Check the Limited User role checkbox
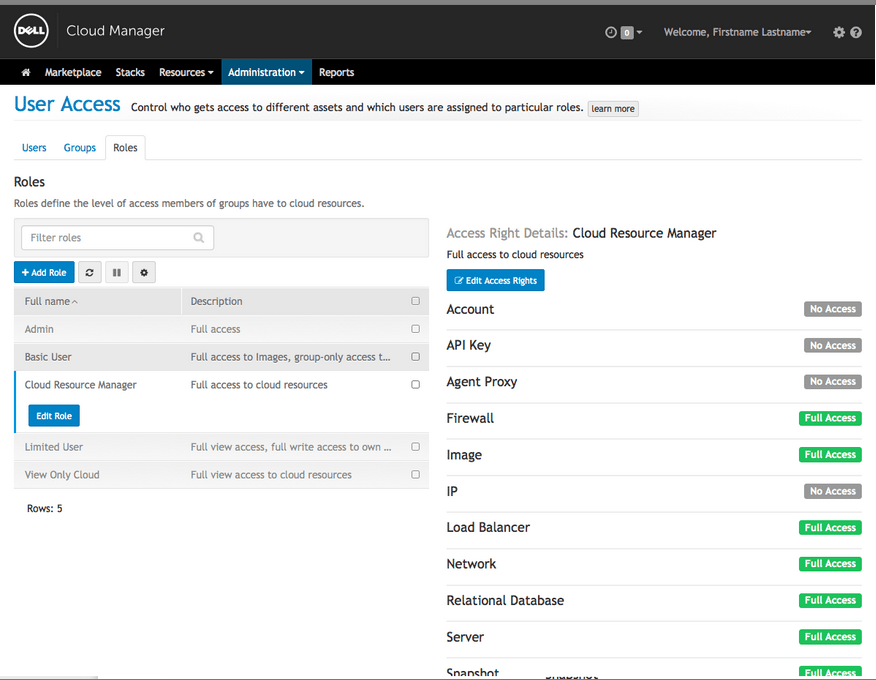Image resolution: width=876 pixels, height=680 pixels. 415,446
